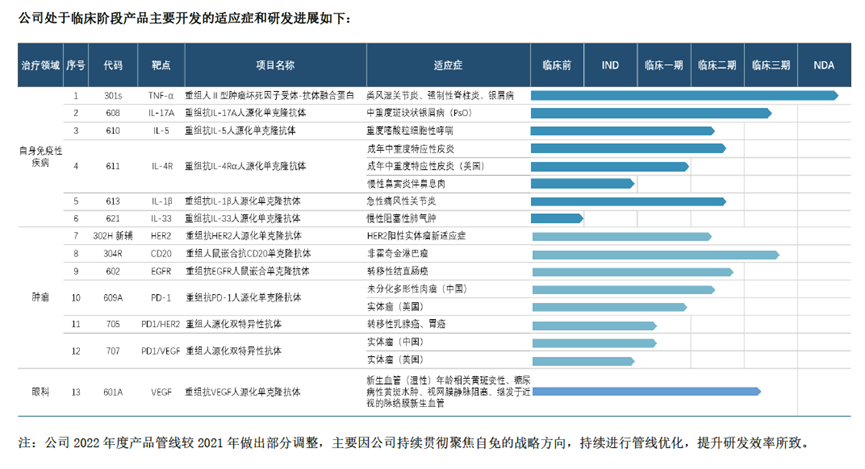Select the 自身免疫性疾病 category cell
The width and height of the screenshot is (865, 469).
click(x=41, y=156)
